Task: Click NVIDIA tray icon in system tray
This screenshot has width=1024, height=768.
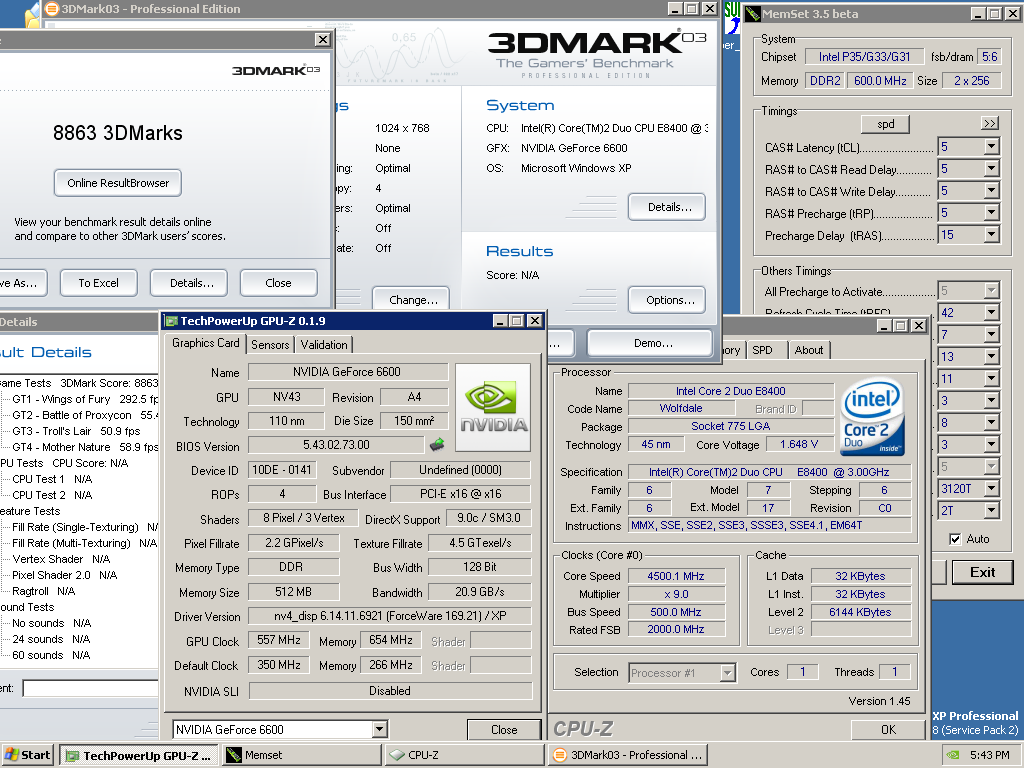Action: tap(953, 755)
